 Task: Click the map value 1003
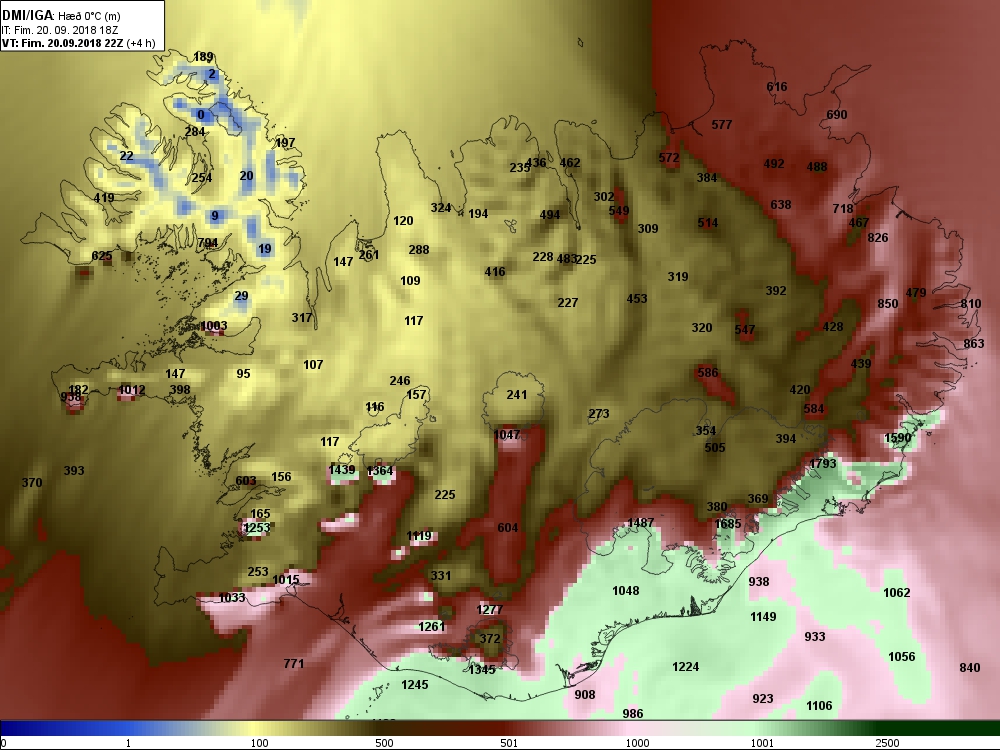pyautogui.click(x=214, y=326)
